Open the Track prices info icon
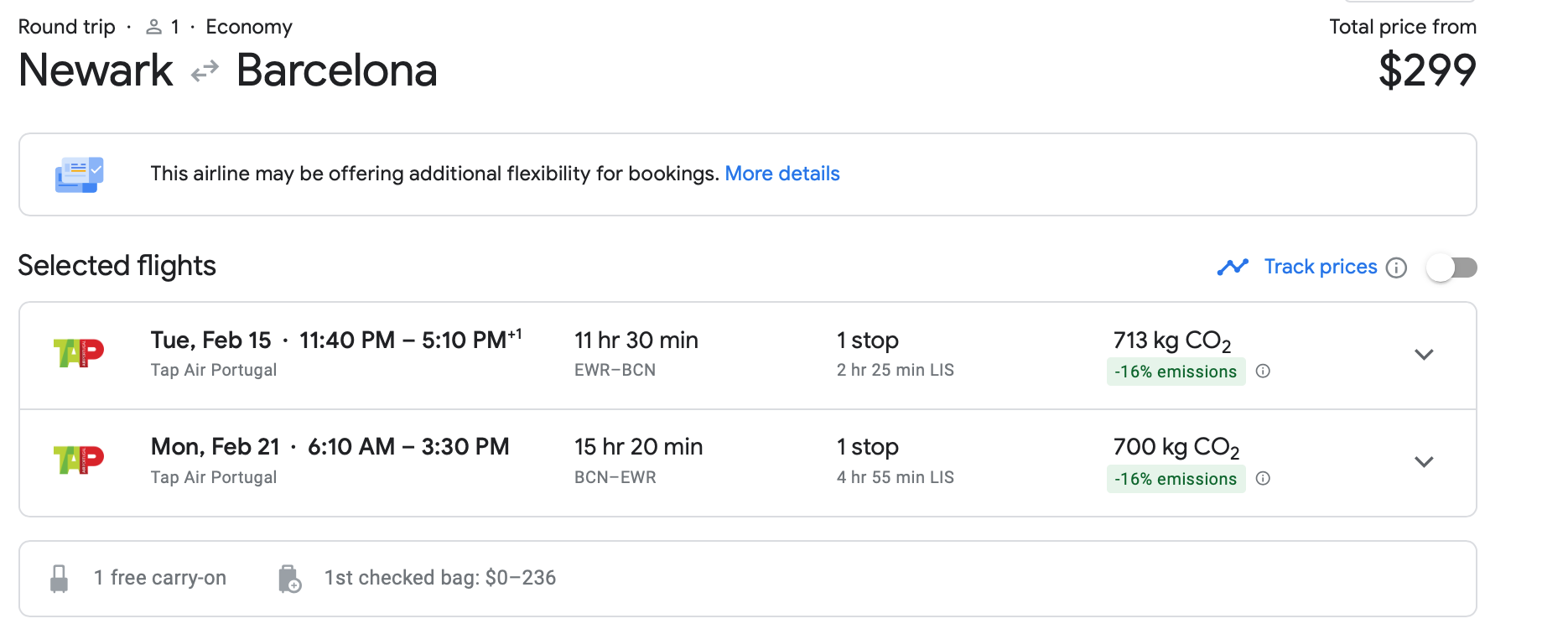The image size is (1568, 629). click(1396, 268)
